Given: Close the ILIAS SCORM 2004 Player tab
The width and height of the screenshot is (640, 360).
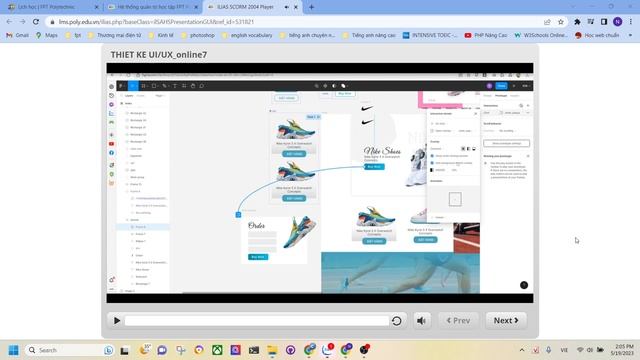Looking at the screenshot, I should pos(296,7).
